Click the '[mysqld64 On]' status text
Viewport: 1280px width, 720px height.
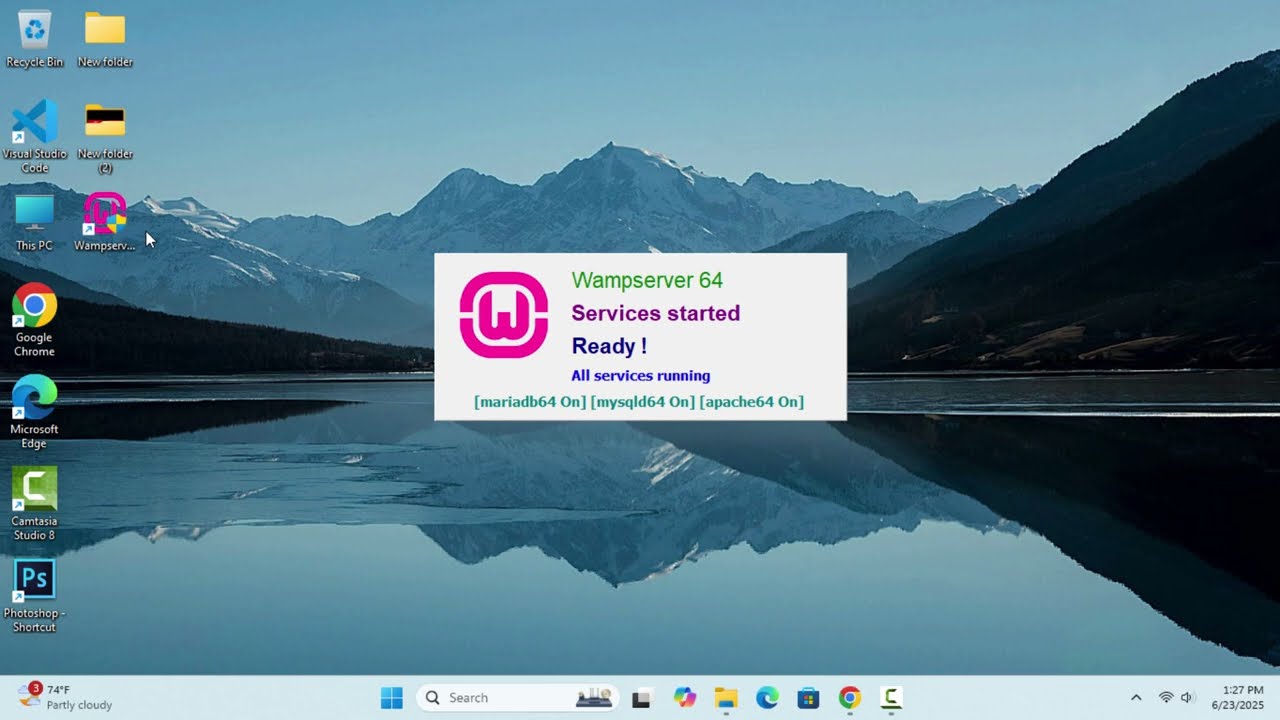coord(642,402)
